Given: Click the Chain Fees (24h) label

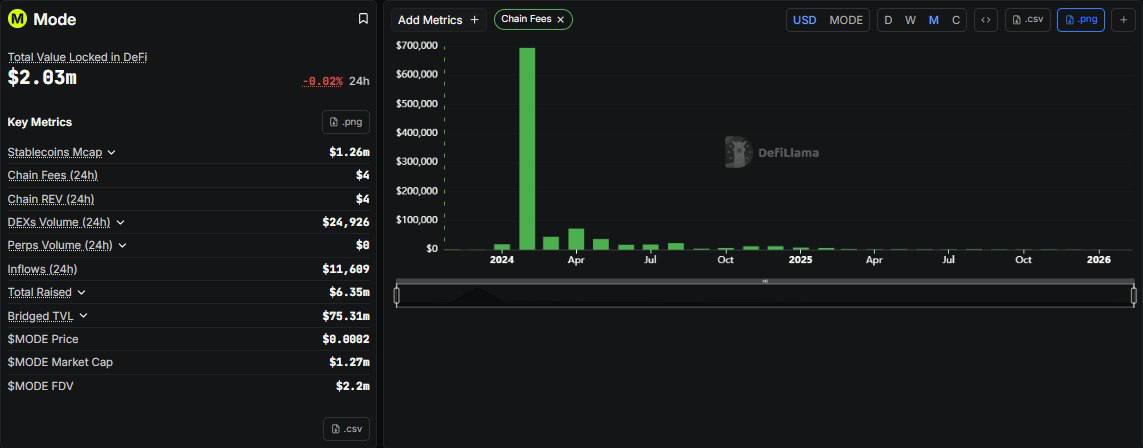Looking at the screenshot, I should tap(52, 176).
